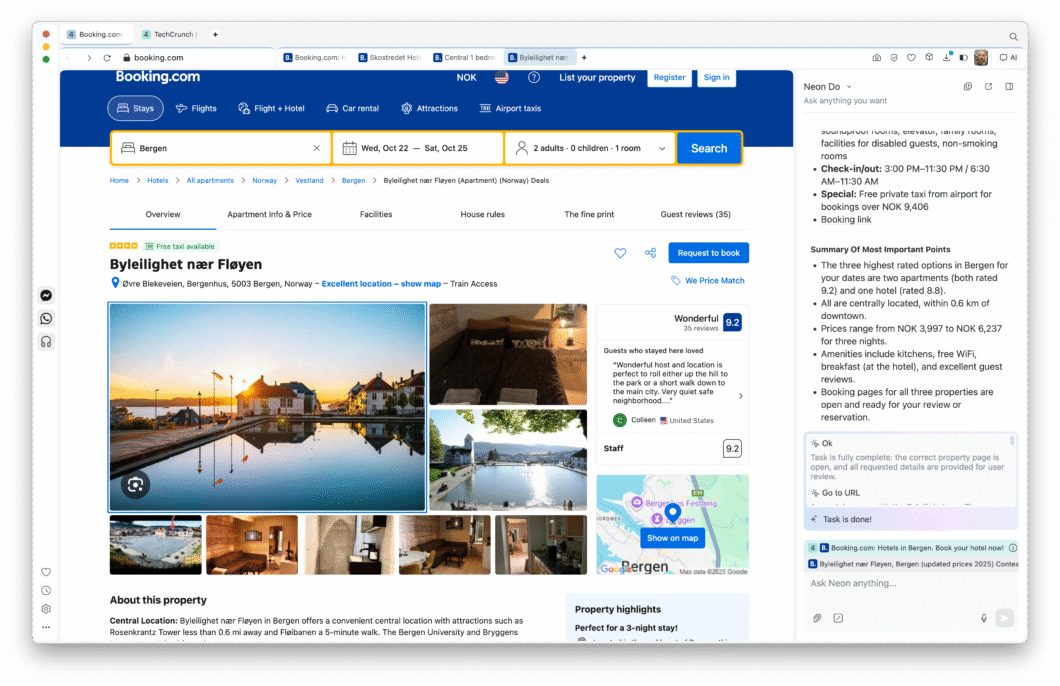
Task: Toggle the heart favorites icon in the toolbar
Action: (911, 57)
